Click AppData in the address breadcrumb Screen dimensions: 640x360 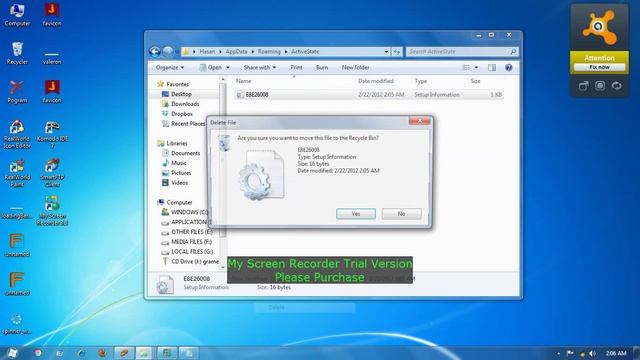click(236, 52)
